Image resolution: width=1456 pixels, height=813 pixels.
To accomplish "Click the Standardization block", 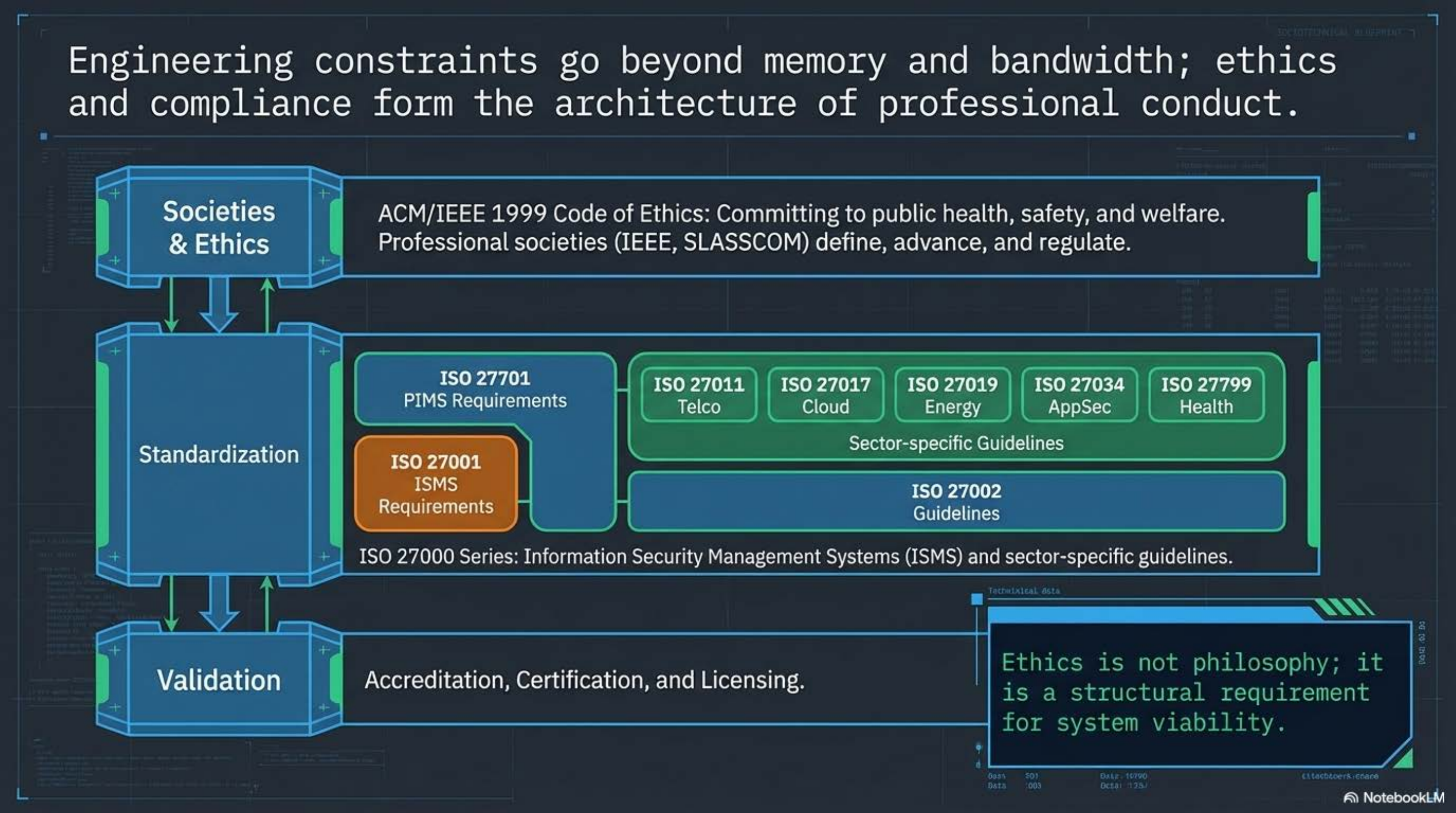I will (x=219, y=454).
